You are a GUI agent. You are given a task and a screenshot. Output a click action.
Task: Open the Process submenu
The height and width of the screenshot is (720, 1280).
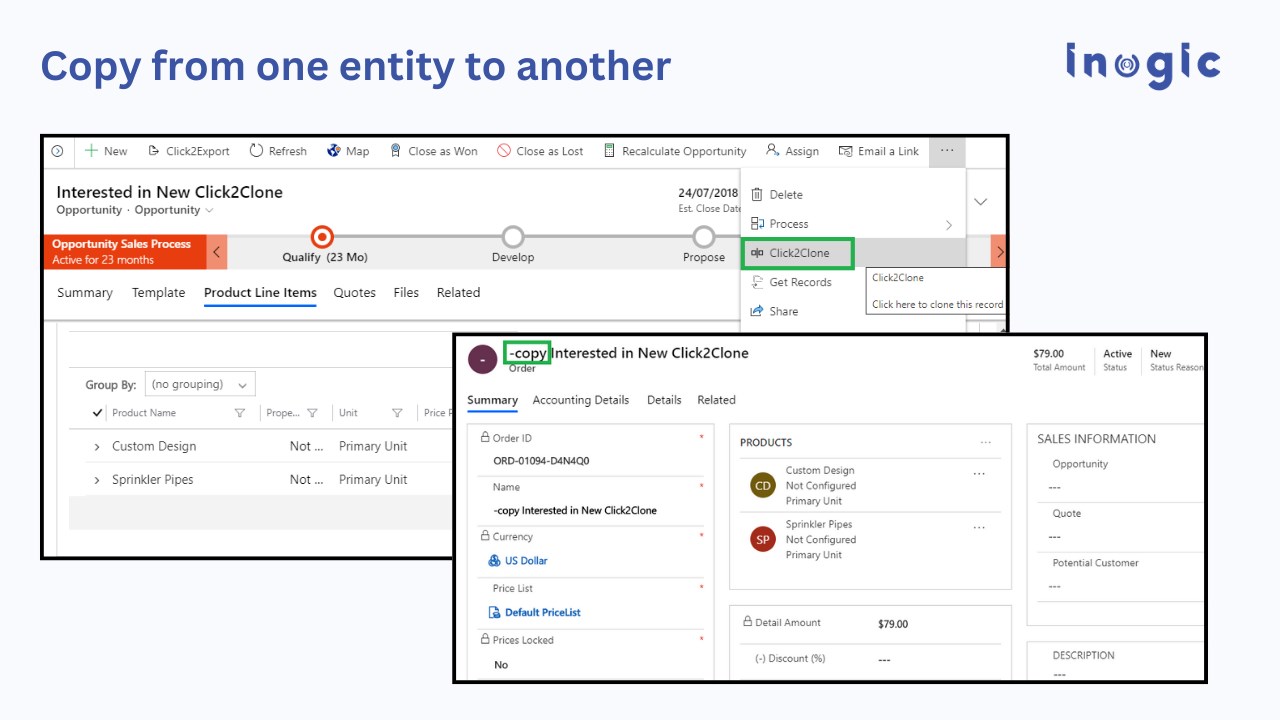(779, 224)
